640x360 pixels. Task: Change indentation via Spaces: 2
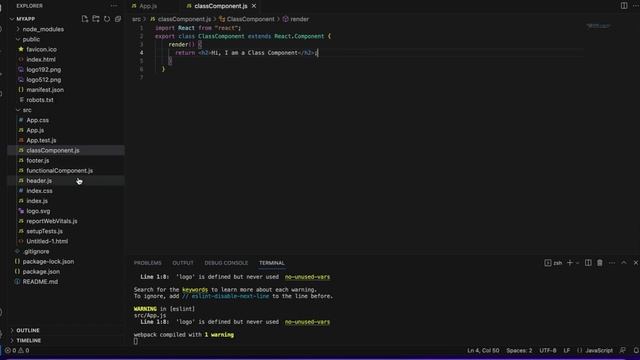[x=519, y=350]
